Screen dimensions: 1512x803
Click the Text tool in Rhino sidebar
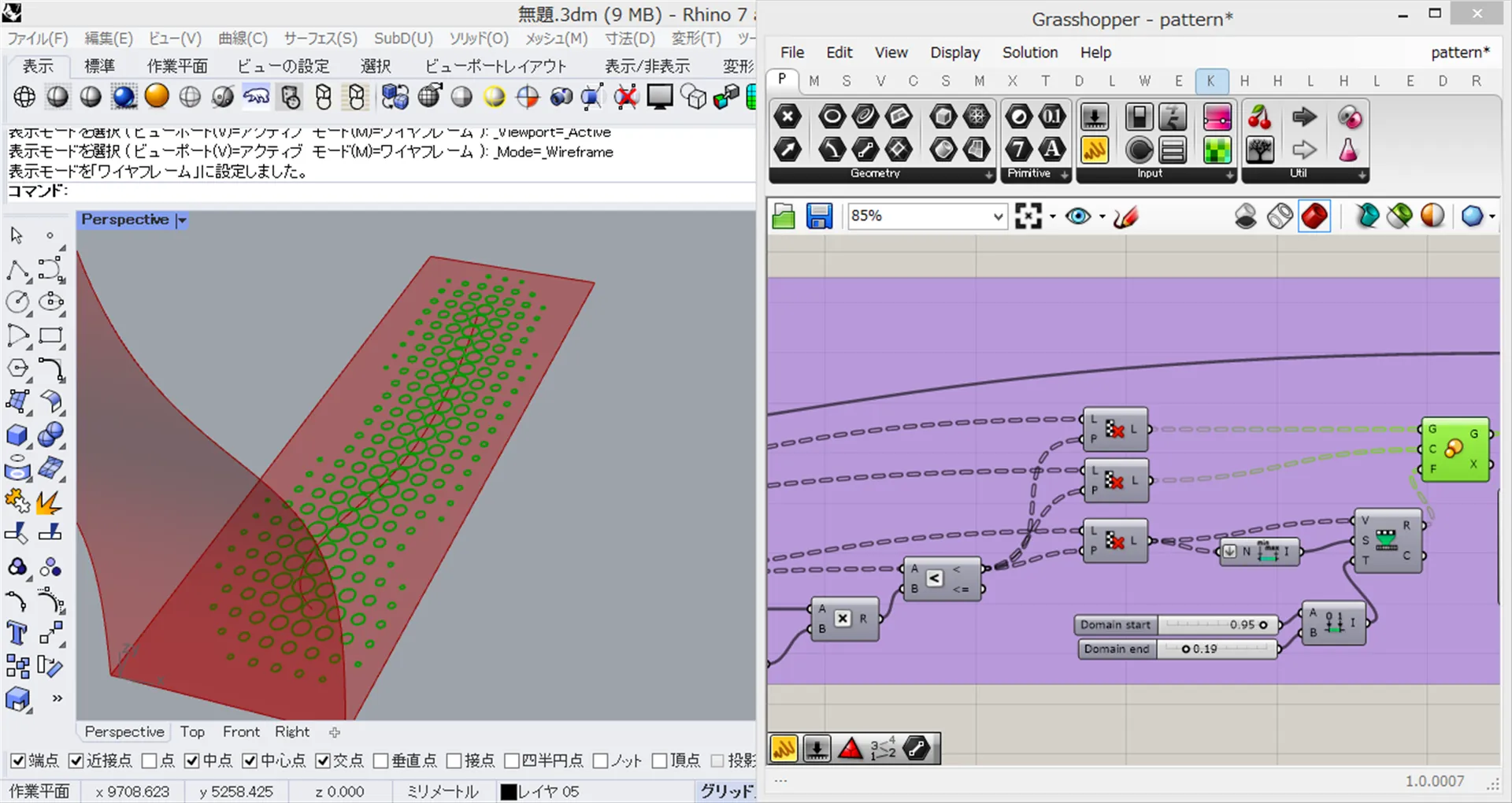17,634
